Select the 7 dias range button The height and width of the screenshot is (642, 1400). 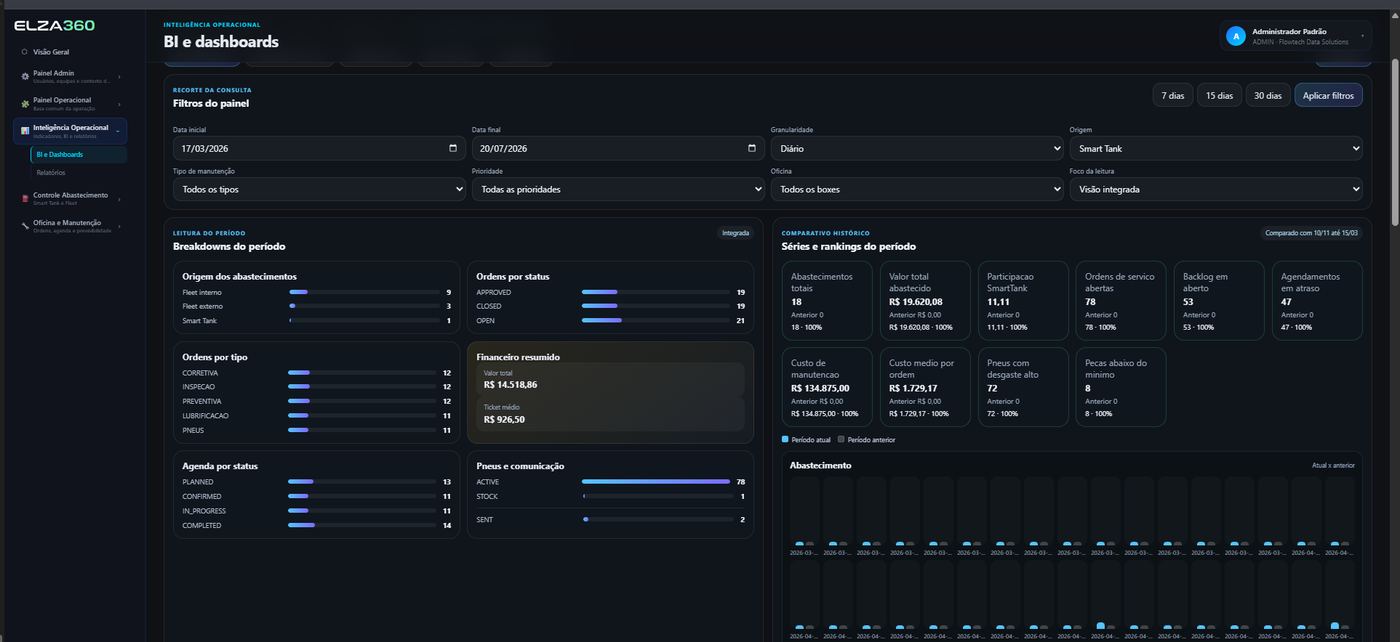pos(1173,95)
